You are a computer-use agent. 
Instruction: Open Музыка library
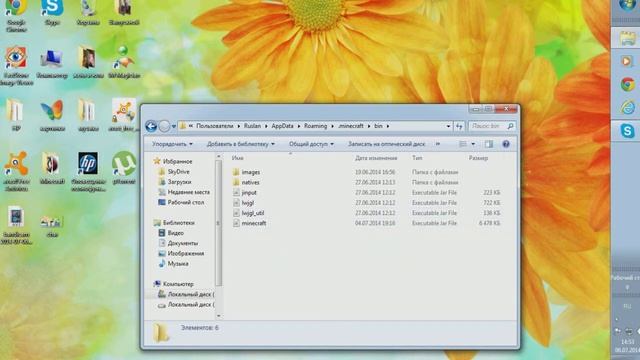click(x=178, y=264)
